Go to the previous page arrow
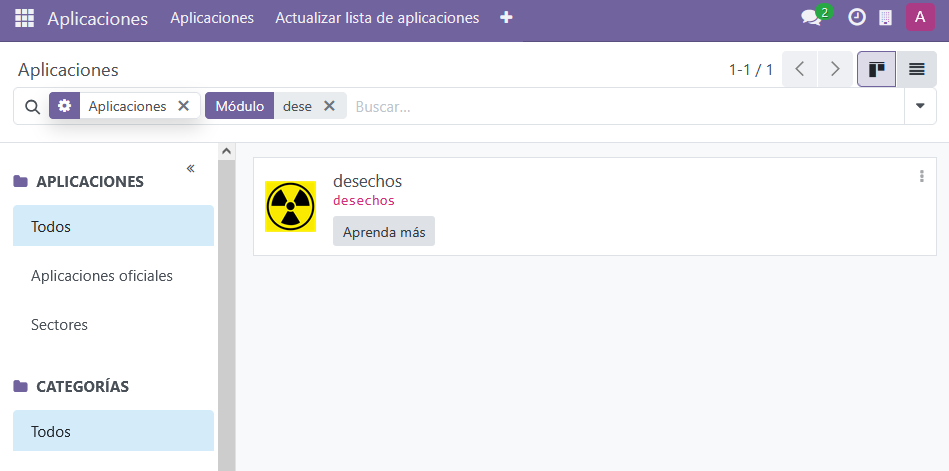Viewport: 949px width, 471px height. (800, 69)
